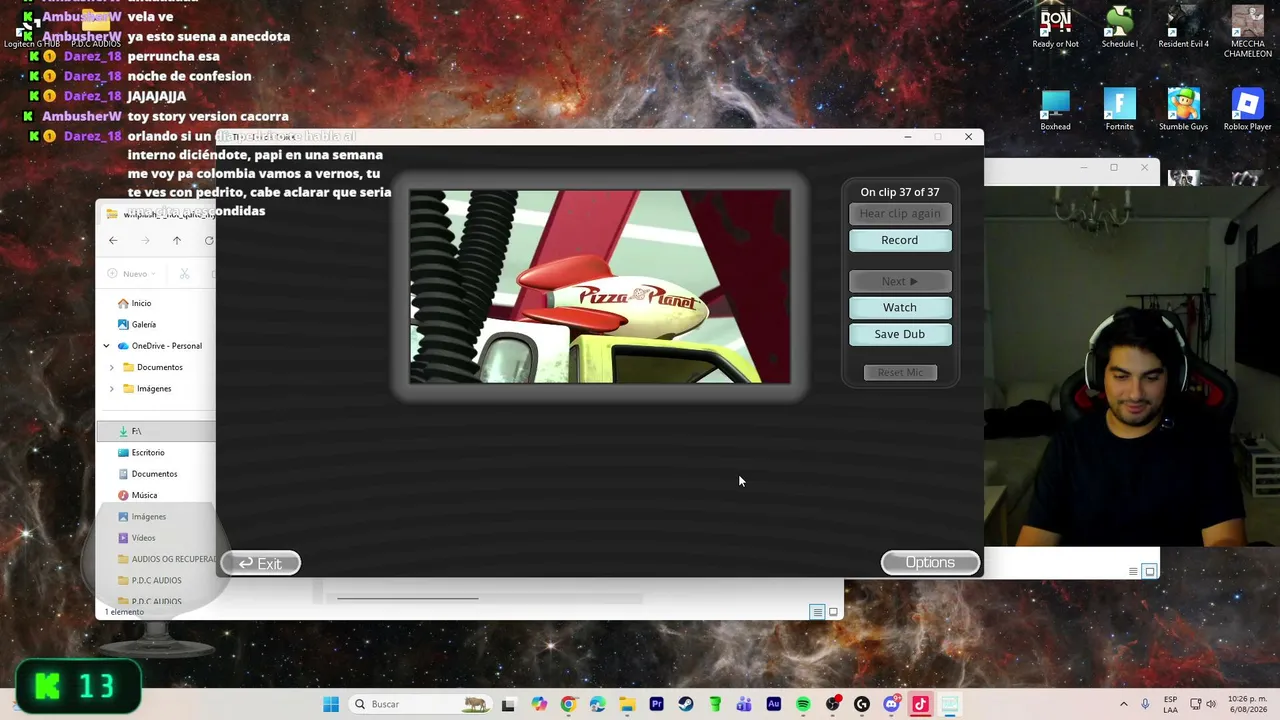Expand Imágenes under OneDrive in Explorer
This screenshot has height=720, width=1280.
tap(112, 388)
